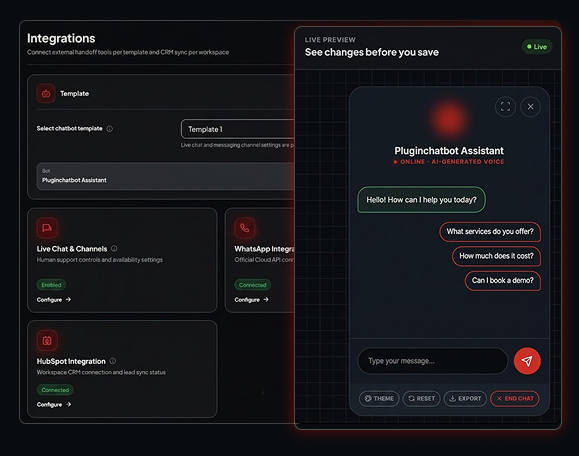Open the Template 1 chatbot template dropdown
Screen dimensions: 579x456
pos(238,129)
